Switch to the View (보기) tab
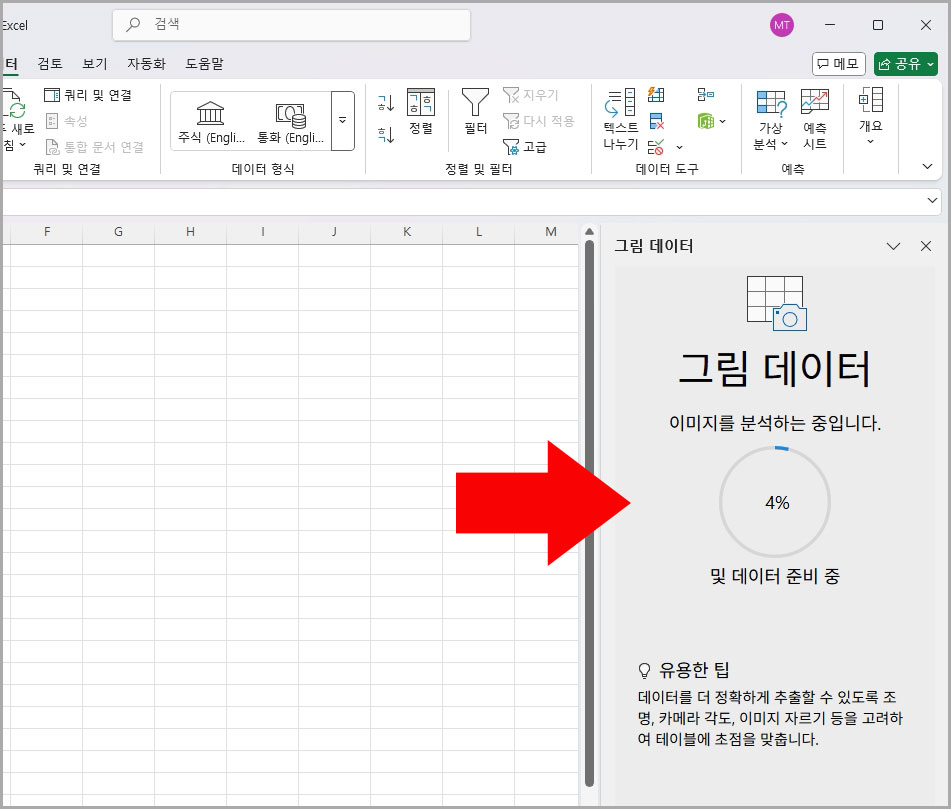951x809 pixels. click(95, 64)
